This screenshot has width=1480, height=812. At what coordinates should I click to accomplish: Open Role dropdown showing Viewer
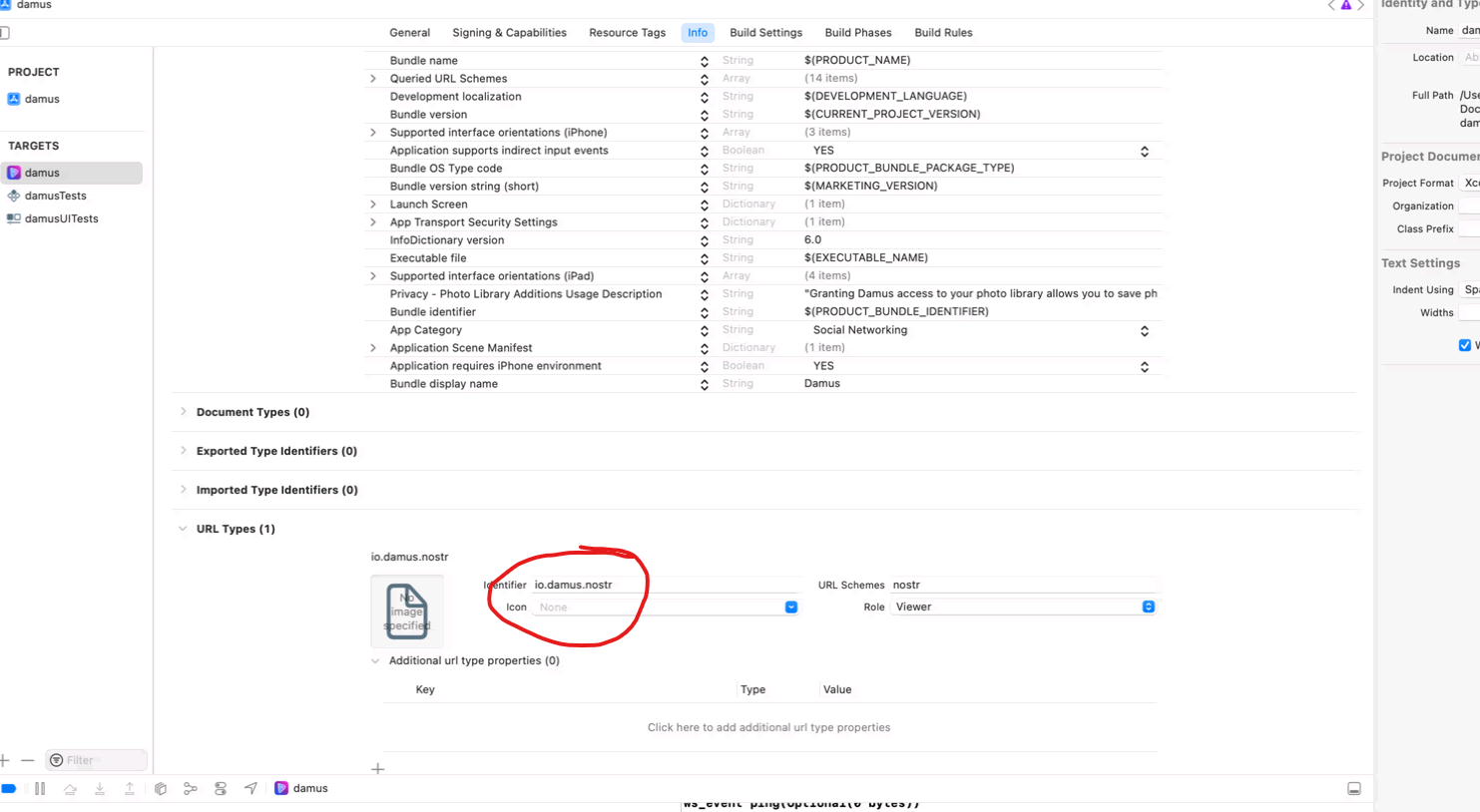click(x=1023, y=607)
